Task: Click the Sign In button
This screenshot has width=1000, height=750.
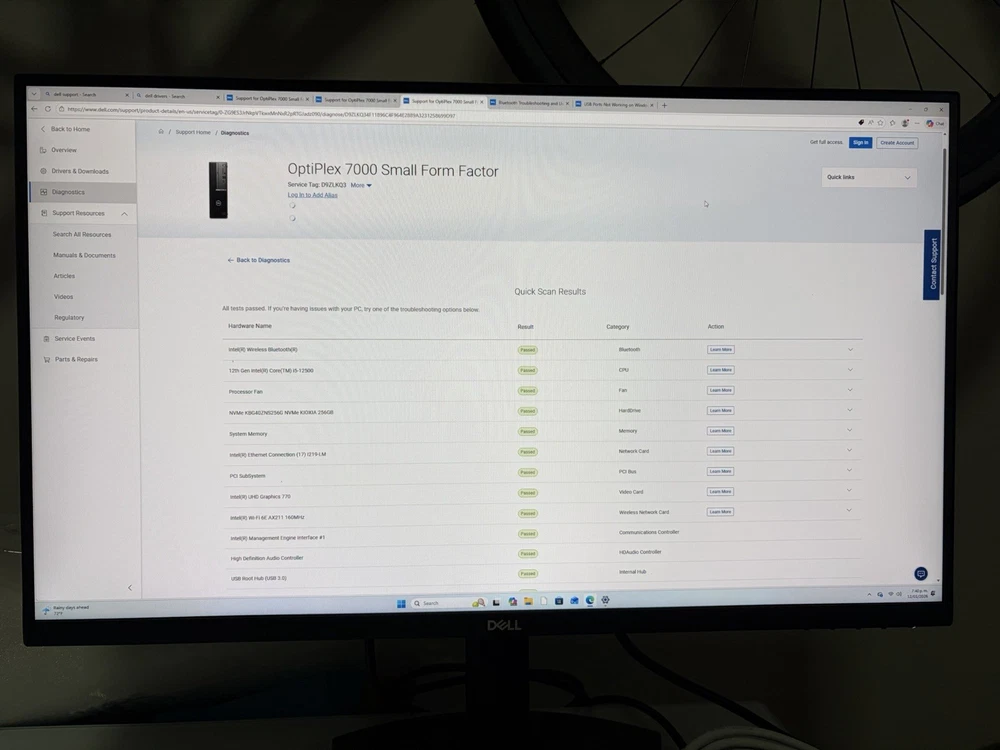Action: pos(860,143)
